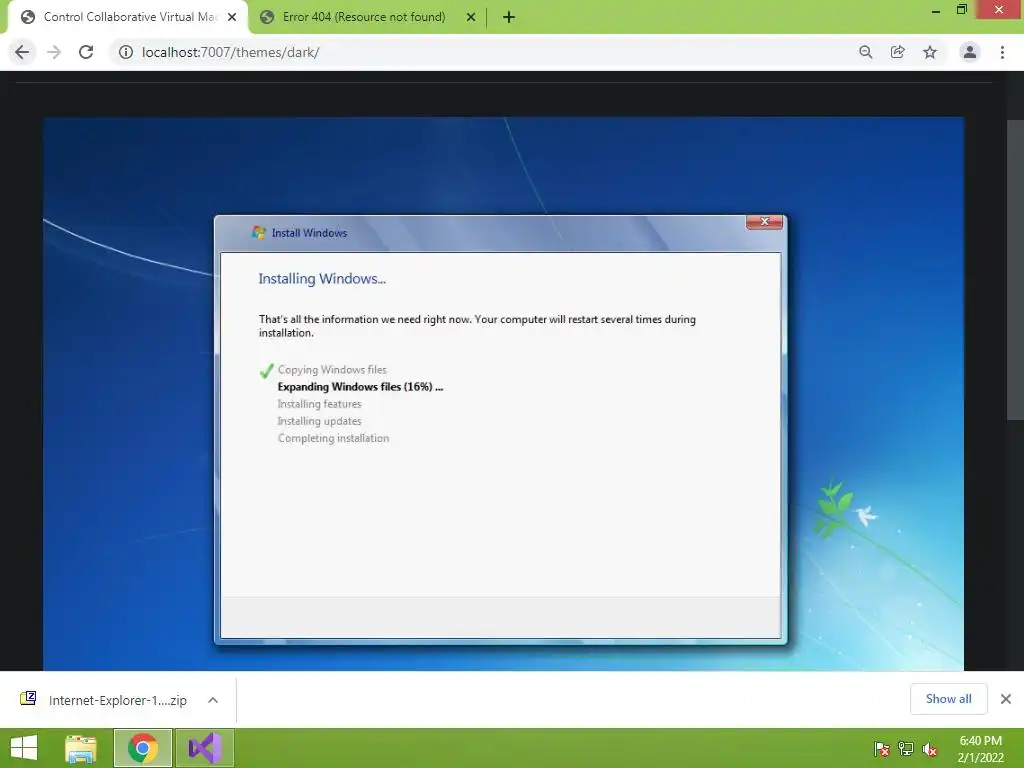Reload the current page
The image size is (1024, 768).
(x=86, y=52)
